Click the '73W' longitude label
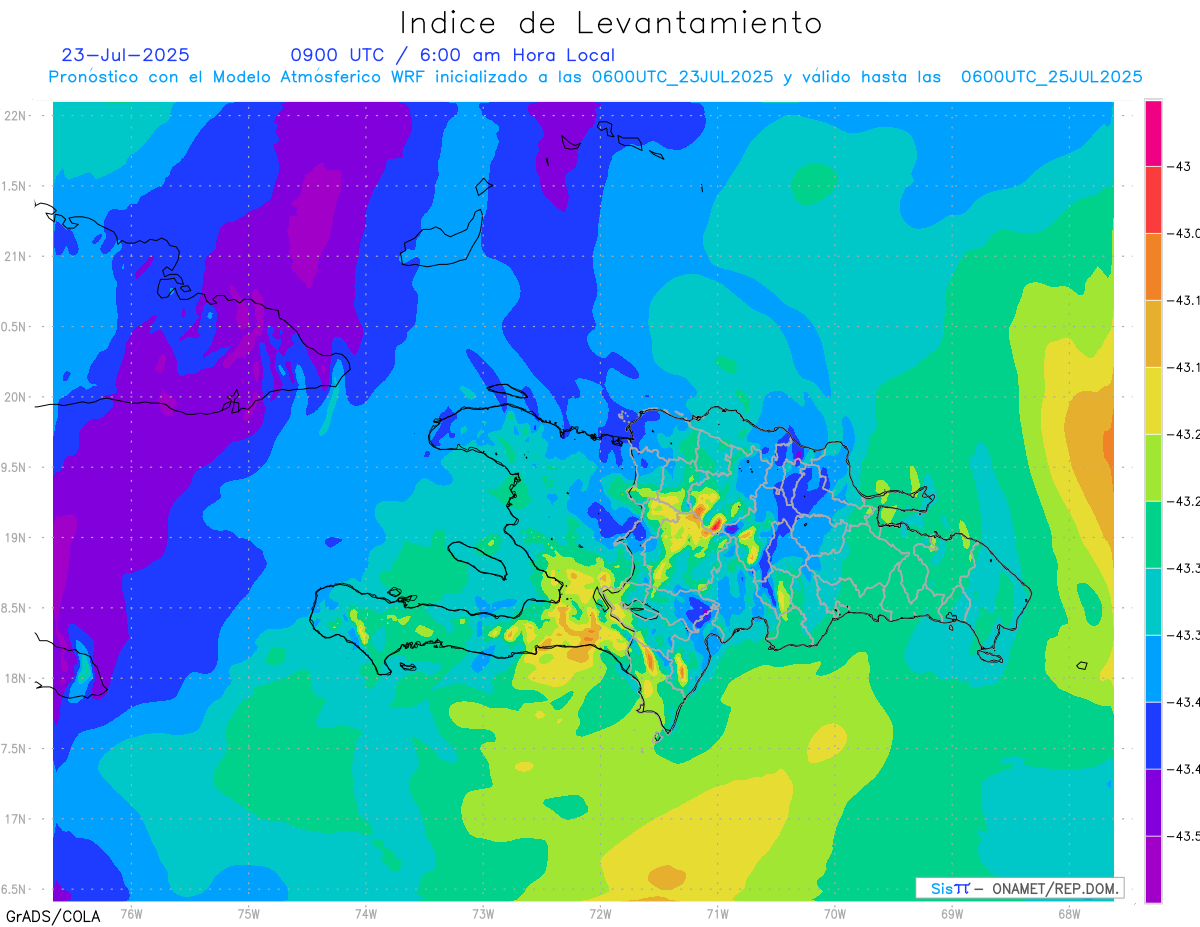 pyautogui.click(x=483, y=913)
